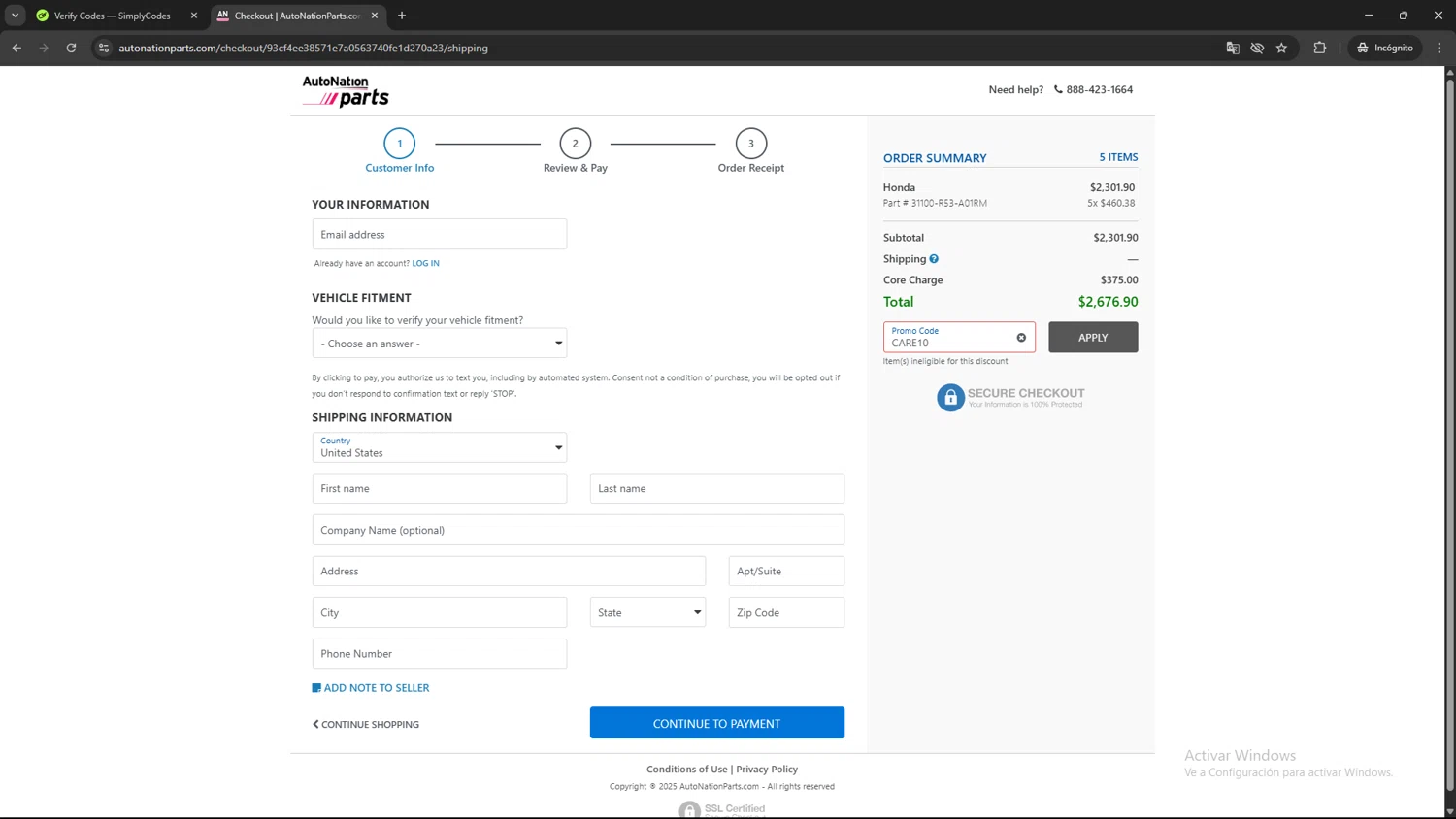
Task: Click the Zip Code field
Action: 786,612
